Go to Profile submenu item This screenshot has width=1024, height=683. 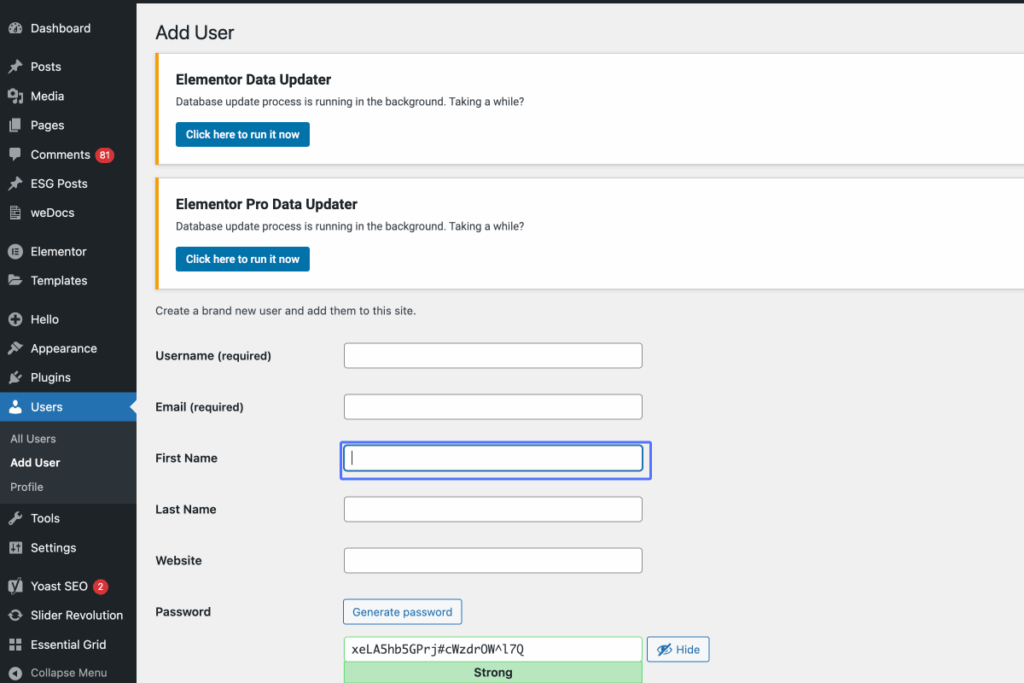tap(27, 487)
